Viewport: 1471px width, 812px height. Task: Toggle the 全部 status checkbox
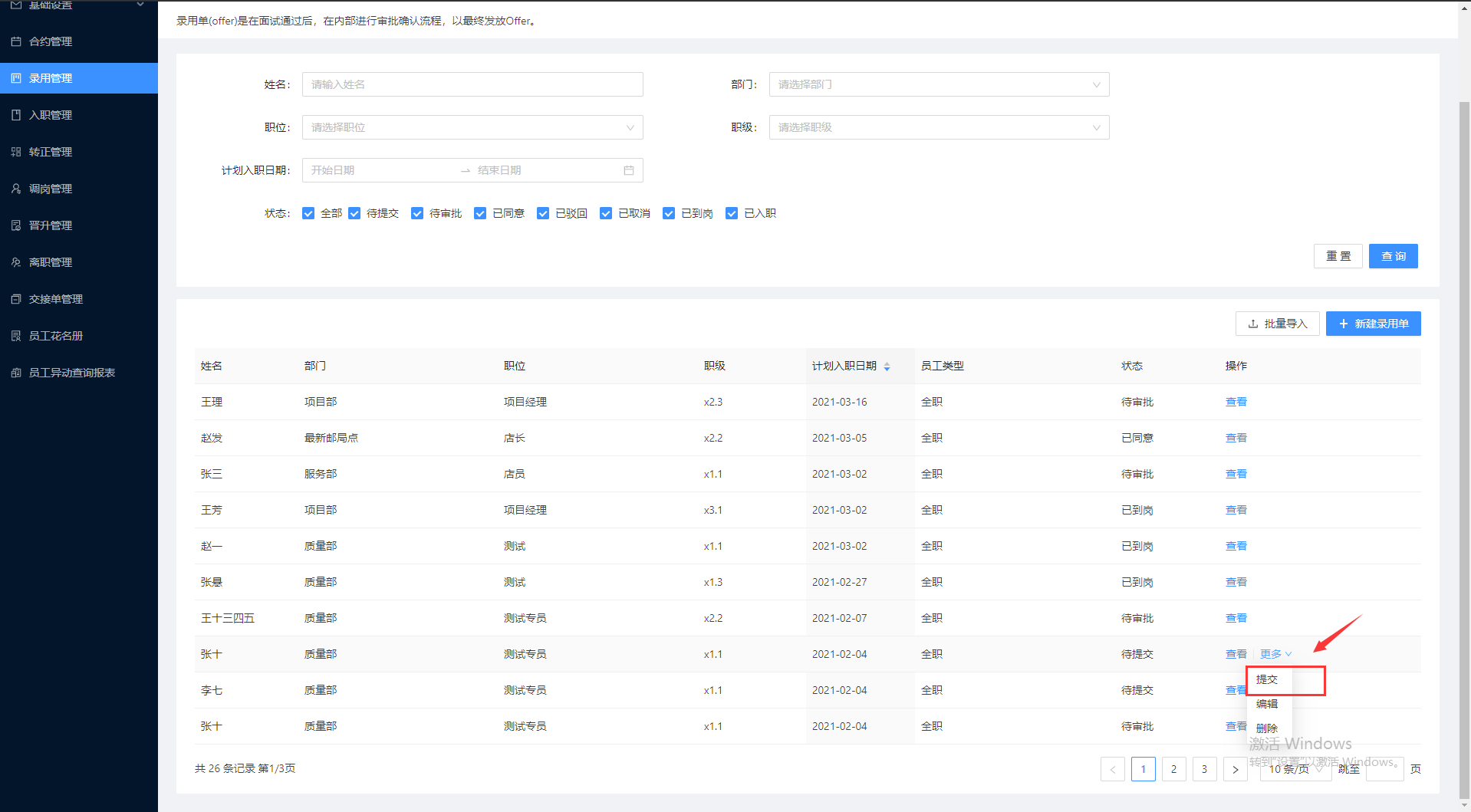click(x=308, y=213)
